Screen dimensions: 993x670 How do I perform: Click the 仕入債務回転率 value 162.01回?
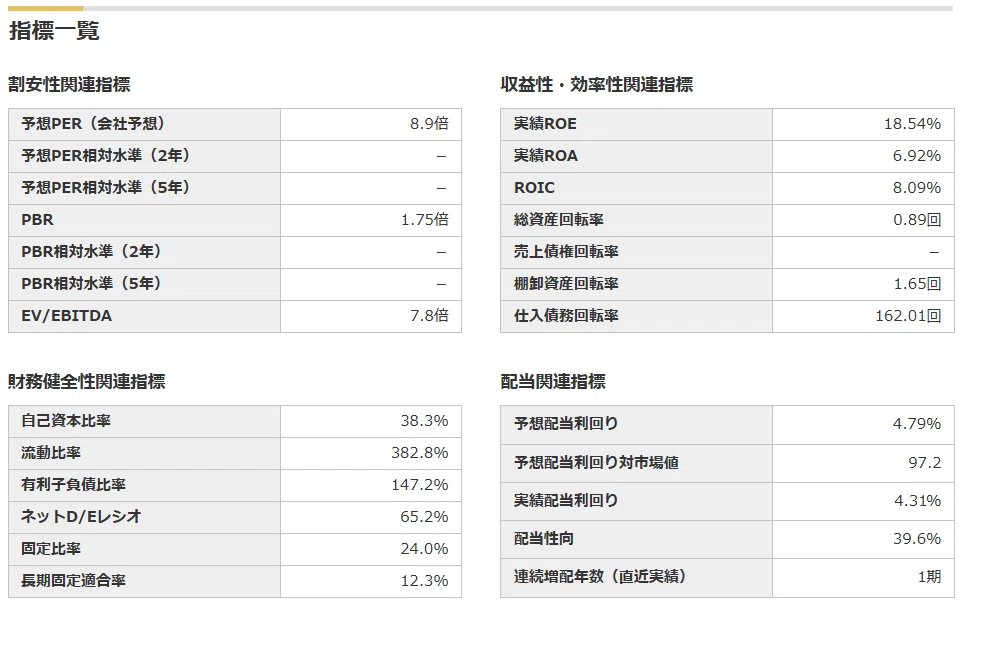(908, 315)
